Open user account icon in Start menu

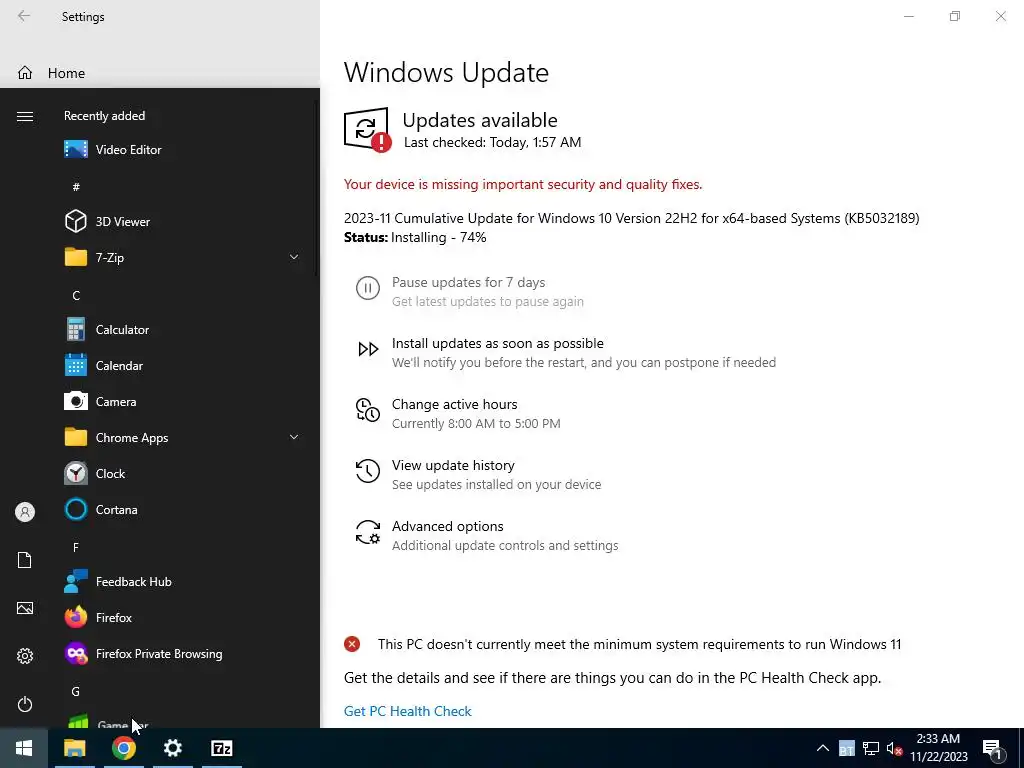(25, 512)
